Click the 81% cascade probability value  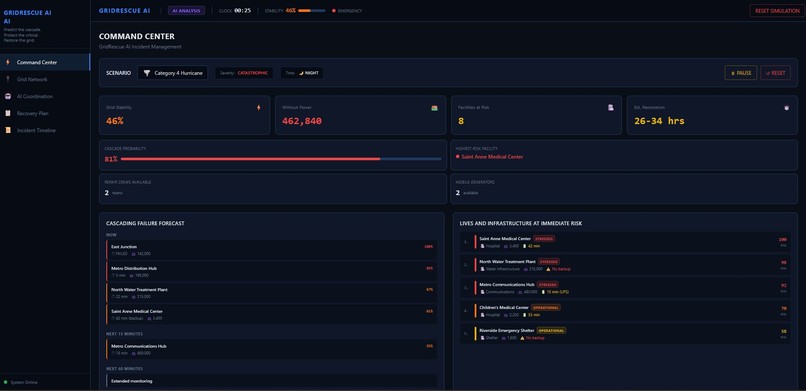point(111,159)
